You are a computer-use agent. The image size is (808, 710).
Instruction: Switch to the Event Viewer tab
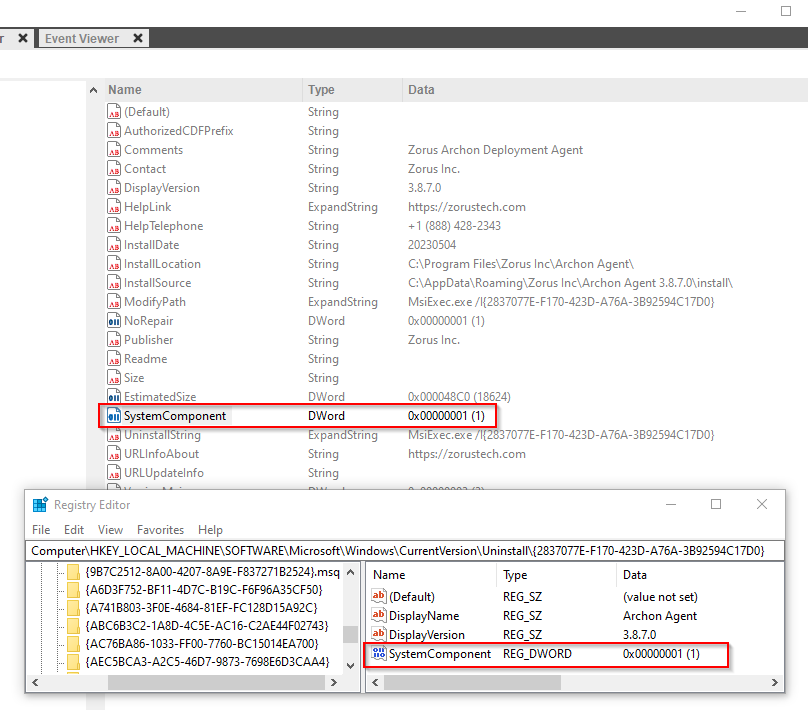click(x=82, y=39)
